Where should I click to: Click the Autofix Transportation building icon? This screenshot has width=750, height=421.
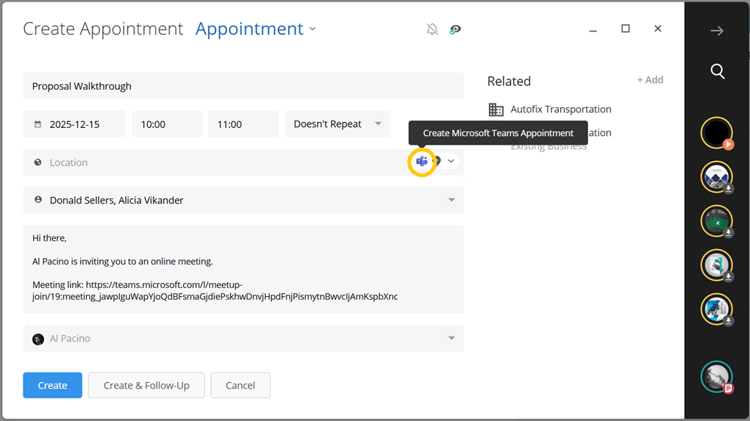pyautogui.click(x=496, y=109)
